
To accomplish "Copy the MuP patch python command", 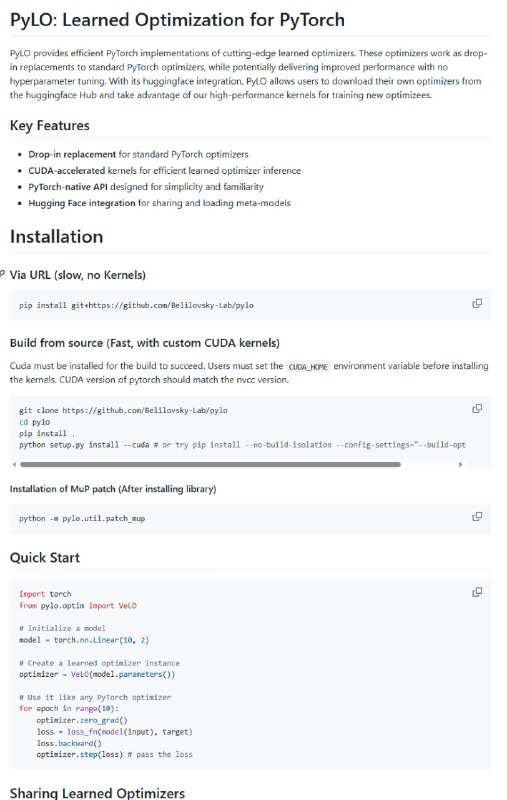I will coord(477,517).
